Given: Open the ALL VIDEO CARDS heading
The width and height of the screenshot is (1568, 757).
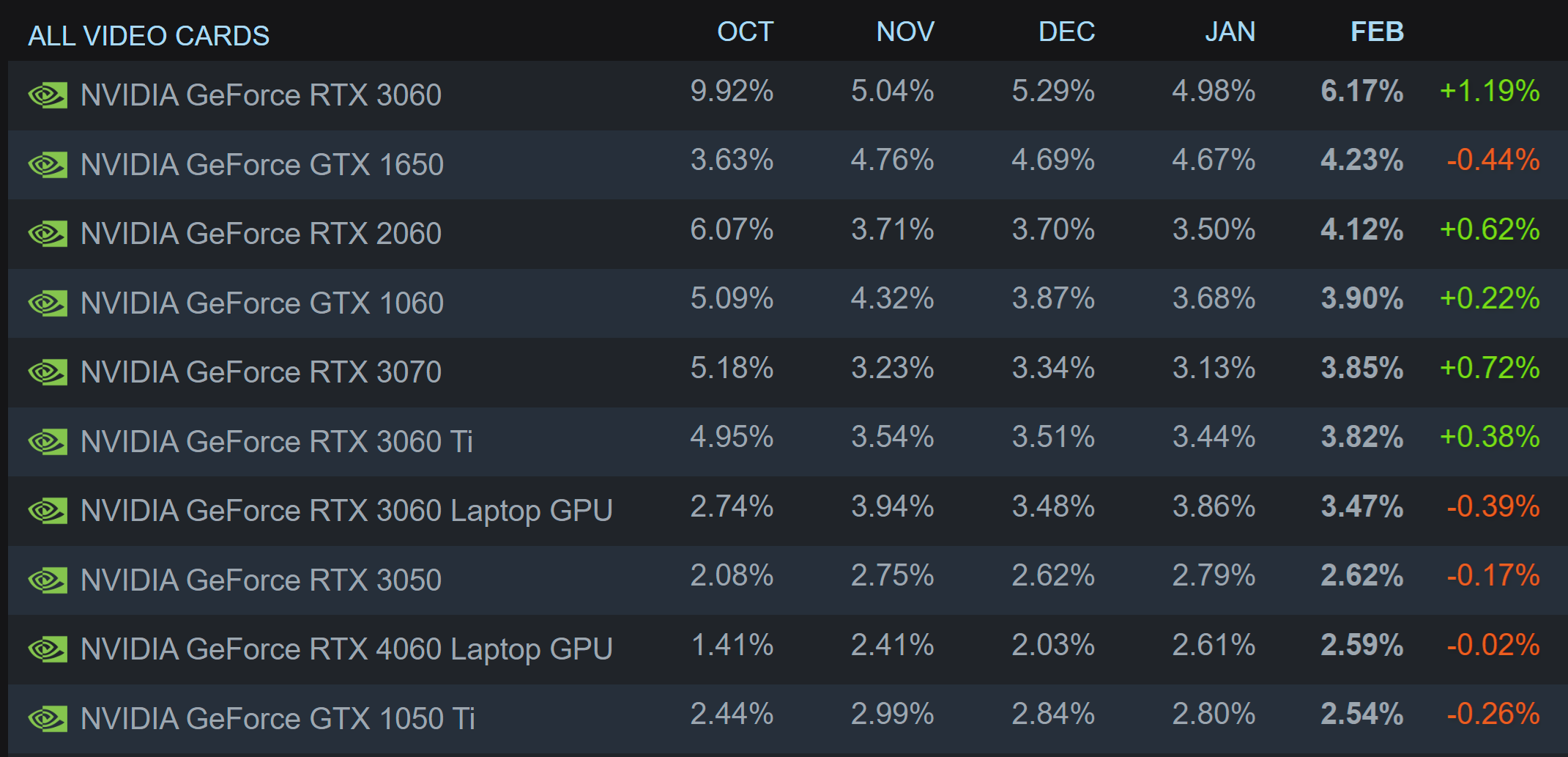Looking at the screenshot, I should (x=149, y=36).
